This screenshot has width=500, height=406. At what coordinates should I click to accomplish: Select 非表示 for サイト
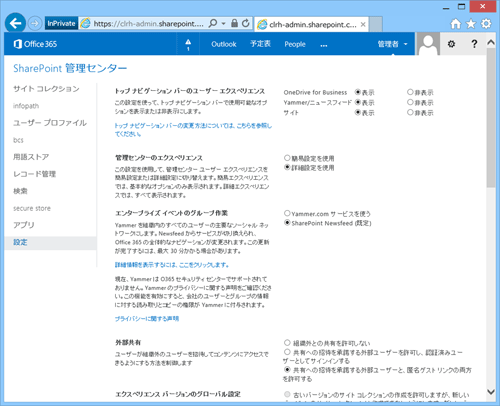[x=410, y=112]
